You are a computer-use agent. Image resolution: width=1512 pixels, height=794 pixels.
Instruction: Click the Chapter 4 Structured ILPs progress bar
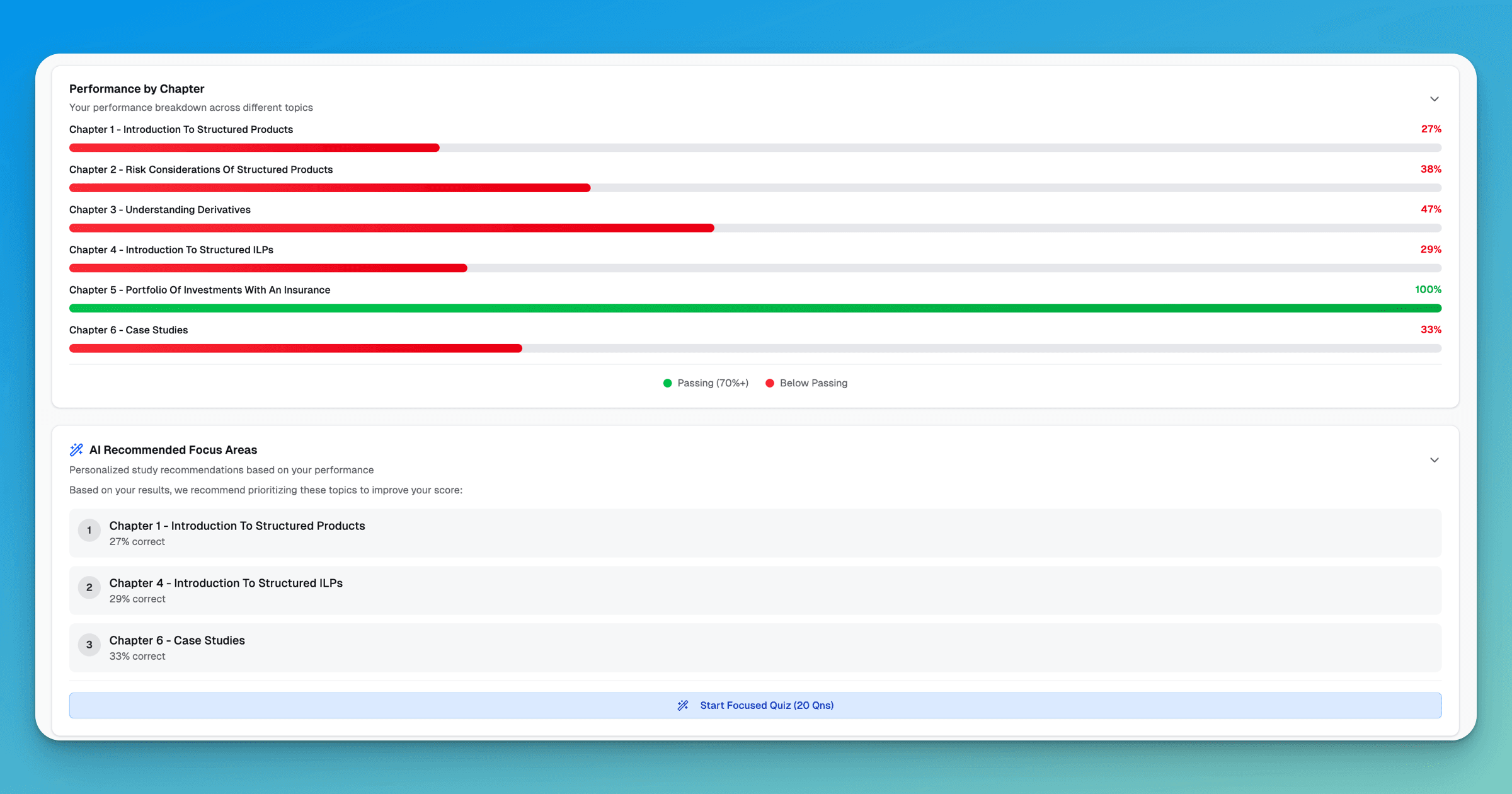coord(268,268)
